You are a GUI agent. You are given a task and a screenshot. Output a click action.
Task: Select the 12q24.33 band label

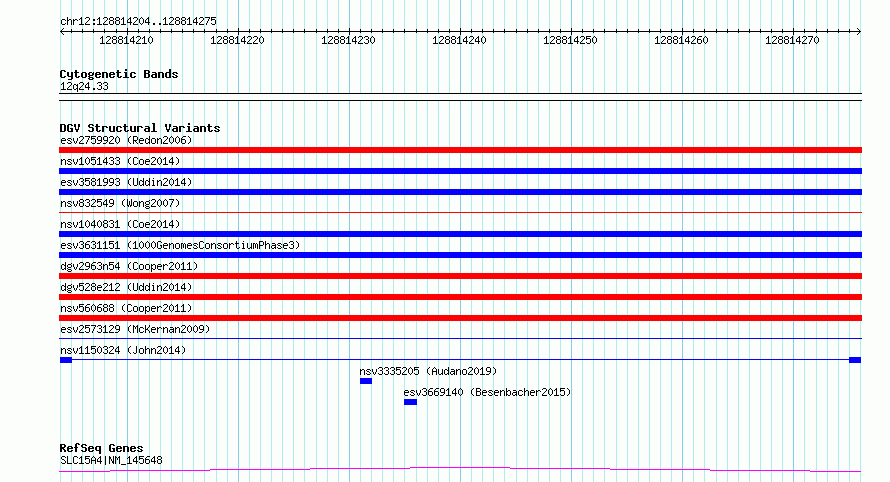pyautogui.click(x=84, y=86)
